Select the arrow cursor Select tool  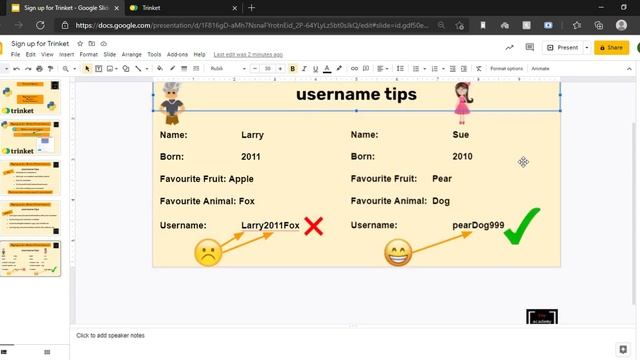point(87,69)
